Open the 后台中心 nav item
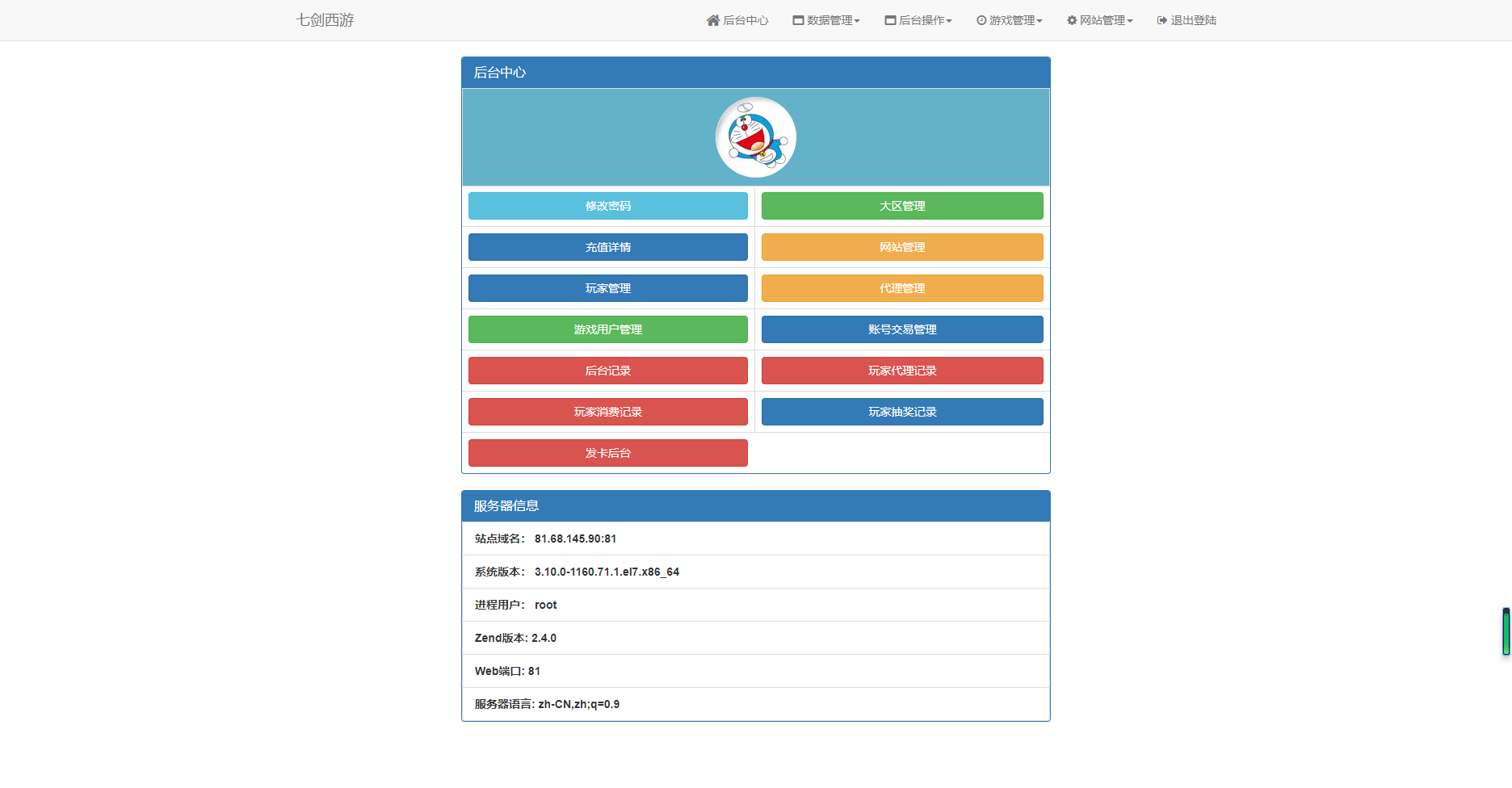The height and width of the screenshot is (788, 1512). click(737, 20)
